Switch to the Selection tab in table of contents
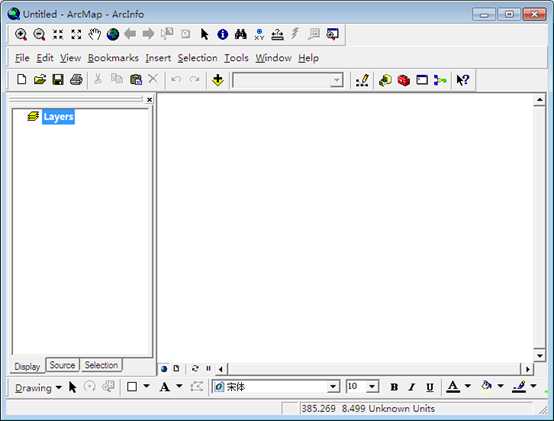The height and width of the screenshot is (421, 554). click(x=101, y=365)
